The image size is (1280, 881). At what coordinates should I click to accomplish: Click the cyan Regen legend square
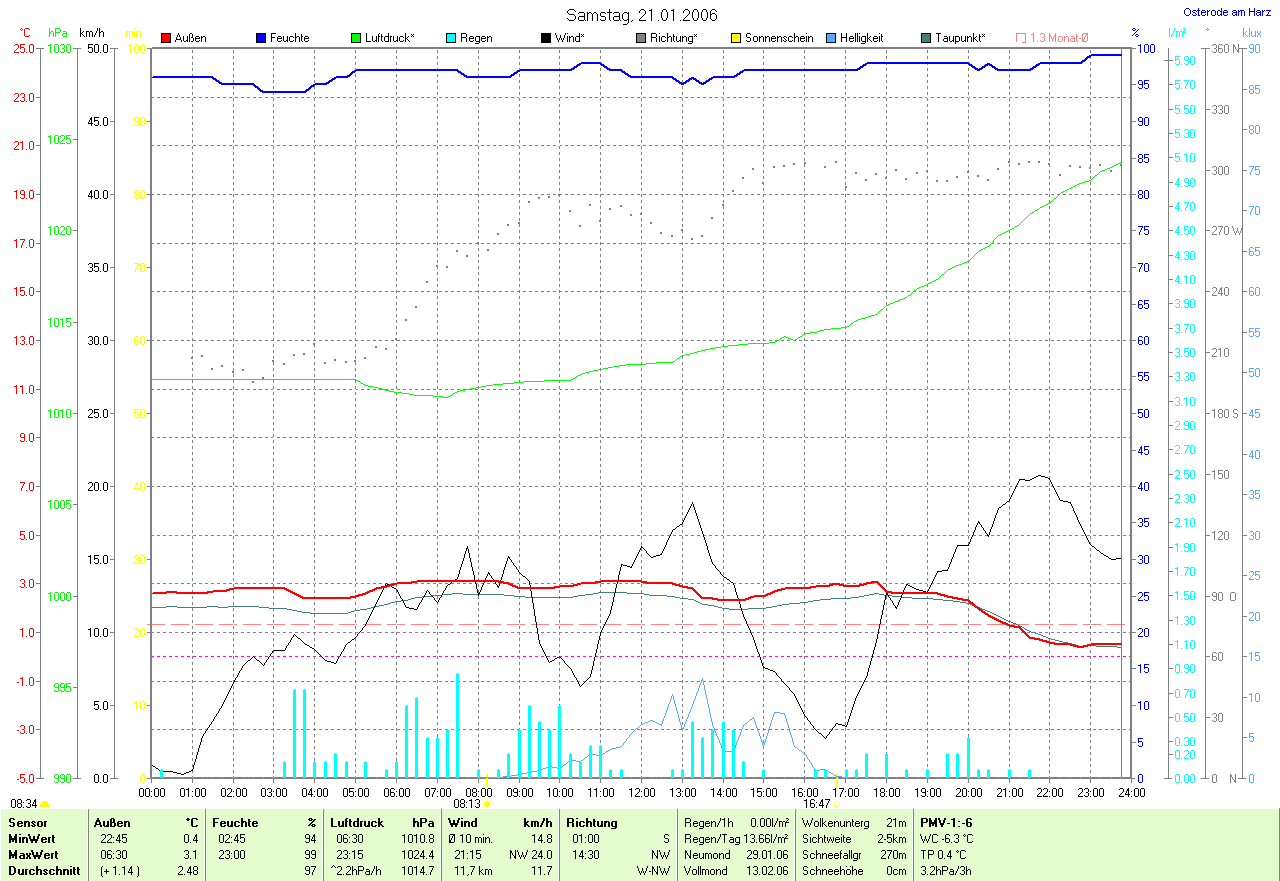[x=451, y=38]
